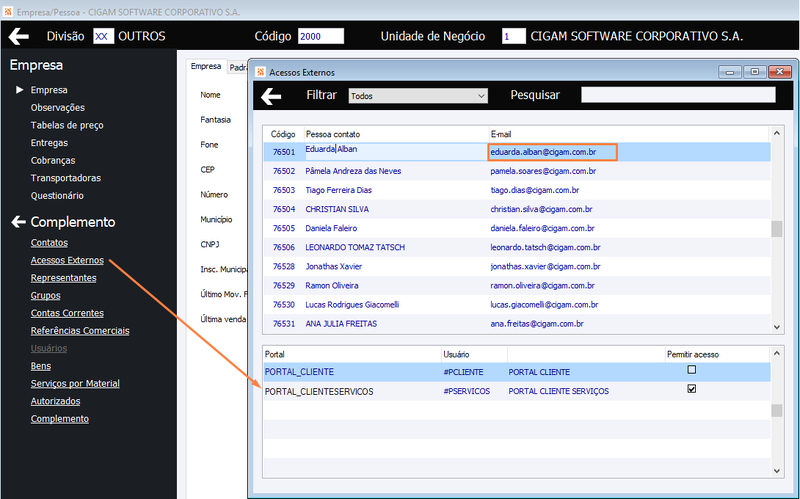Screen dimensions: 800x499
Task: Open Transportadoras in the sidebar
Action: coord(66,178)
